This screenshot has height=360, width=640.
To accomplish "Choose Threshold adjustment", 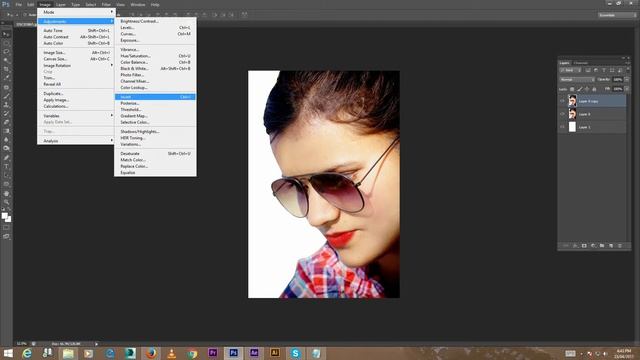I will (155, 110).
